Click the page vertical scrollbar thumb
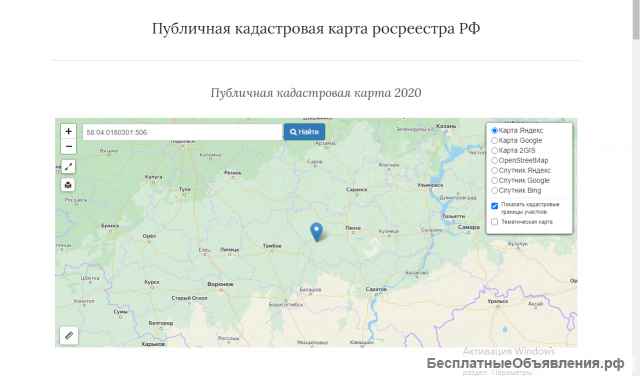This screenshot has width=640, height=376. [636, 20]
